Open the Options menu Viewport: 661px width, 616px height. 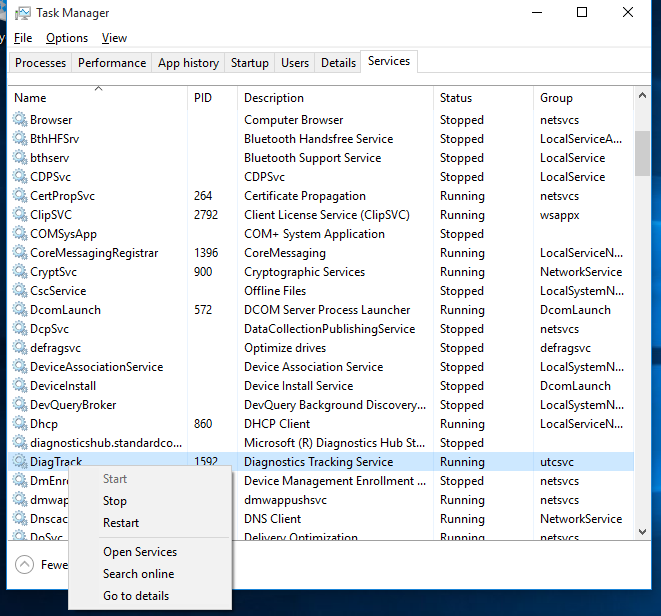tap(67, 38)
